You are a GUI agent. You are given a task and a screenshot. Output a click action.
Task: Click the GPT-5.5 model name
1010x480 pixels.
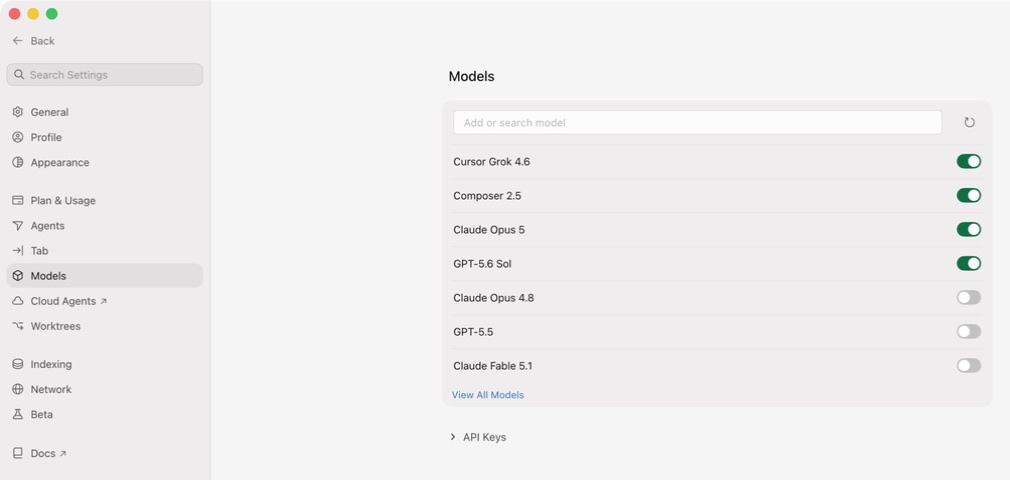click(x=473, y=332)
